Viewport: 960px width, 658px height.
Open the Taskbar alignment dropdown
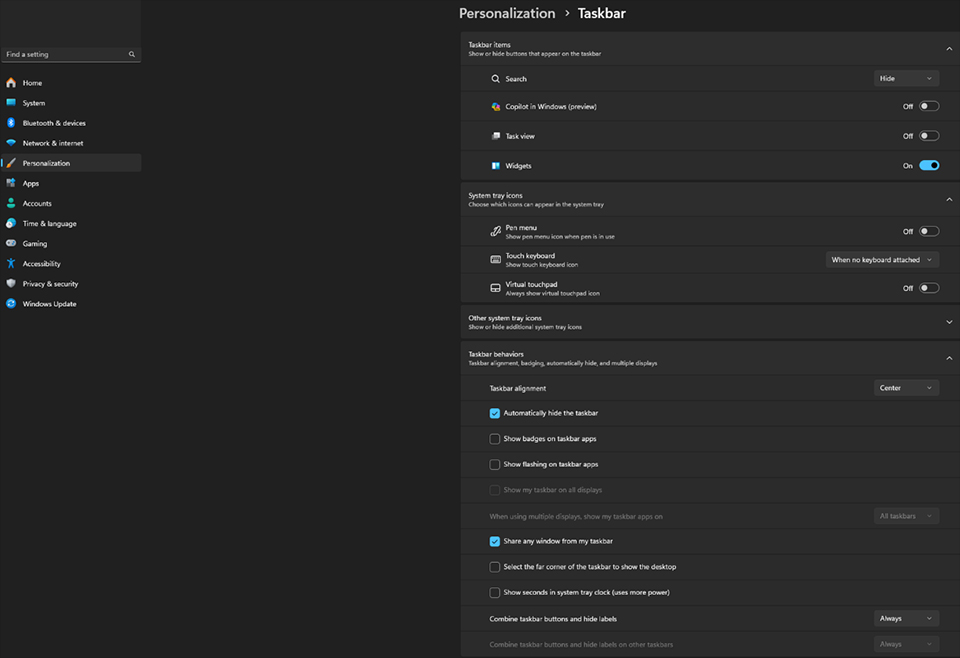(x=905, y=387)
